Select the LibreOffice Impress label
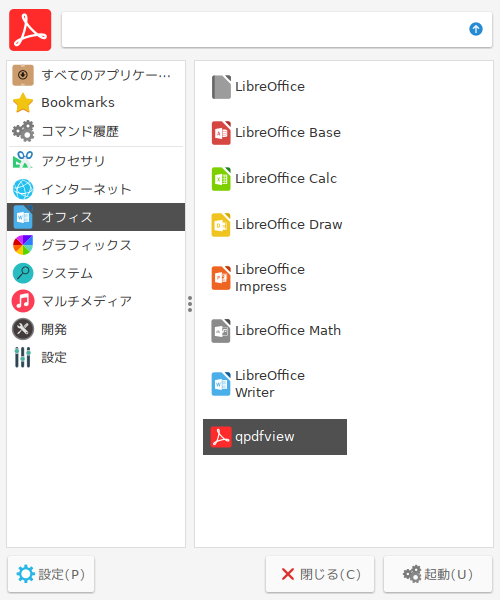The height and width of the screenshot is (600, 500). point(270,278)
